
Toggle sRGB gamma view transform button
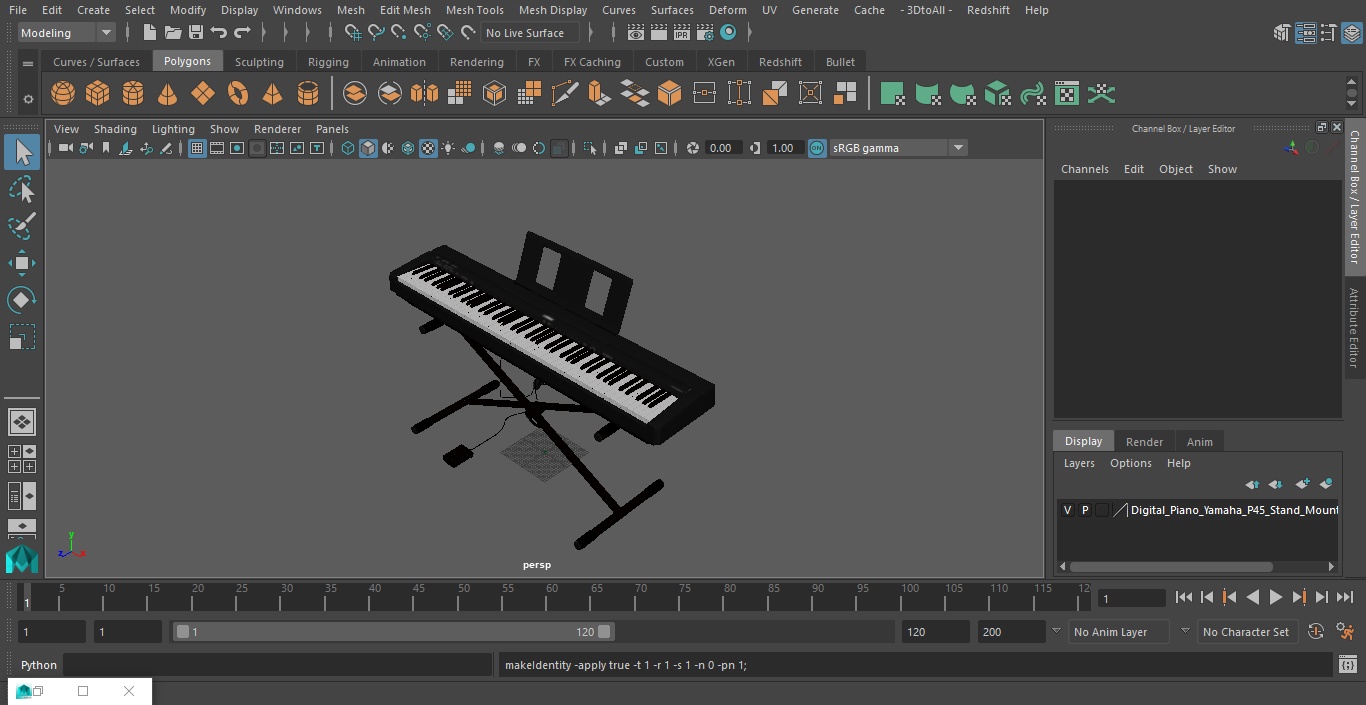tap(817, 148)
